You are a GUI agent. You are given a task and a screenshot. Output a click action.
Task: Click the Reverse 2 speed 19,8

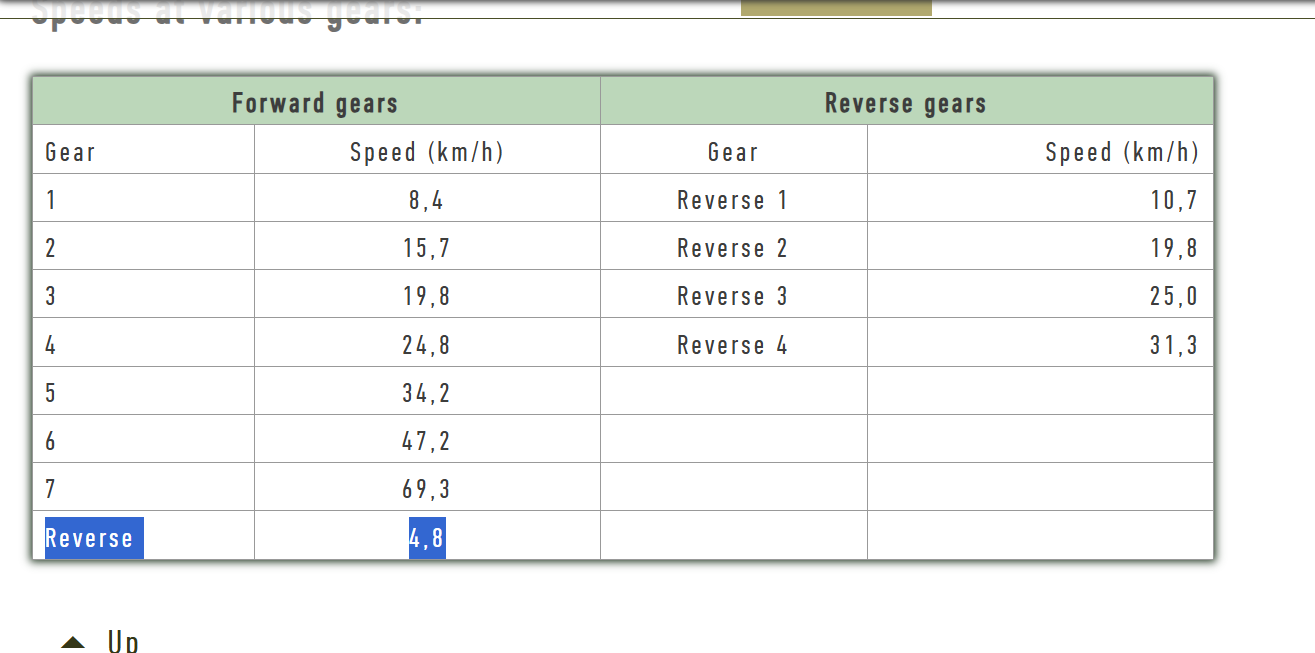point(1040,247)
